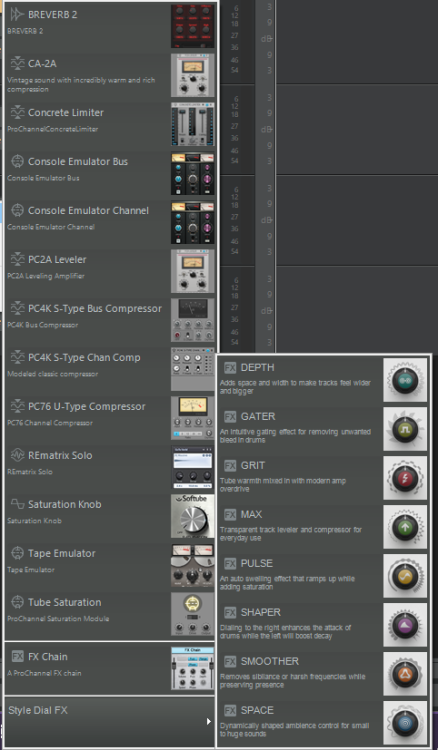Image resolution: width=438 pixels, height=750 pixels.
Task: Click the green MAX dial thumbnail
Action: click(x=405, y=527)
